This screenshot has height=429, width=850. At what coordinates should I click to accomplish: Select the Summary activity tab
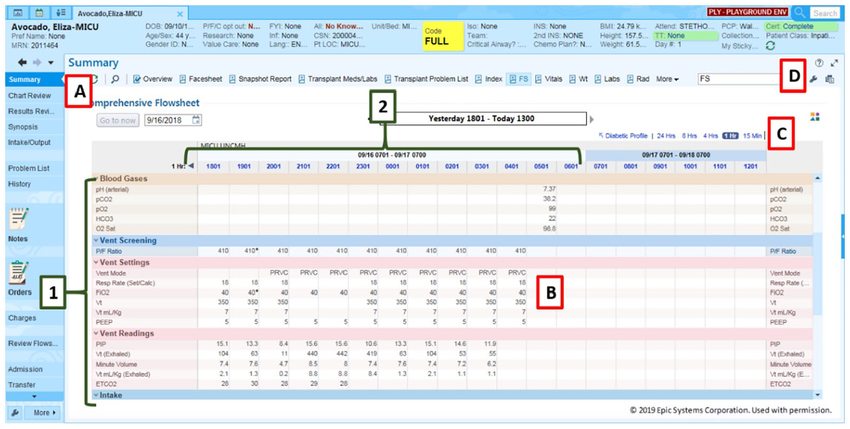click(34, 79)
